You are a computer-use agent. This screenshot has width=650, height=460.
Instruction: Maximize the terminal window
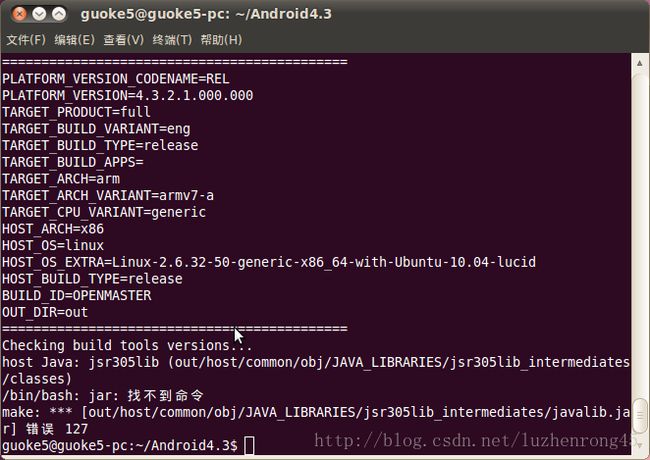click(59, 14)
